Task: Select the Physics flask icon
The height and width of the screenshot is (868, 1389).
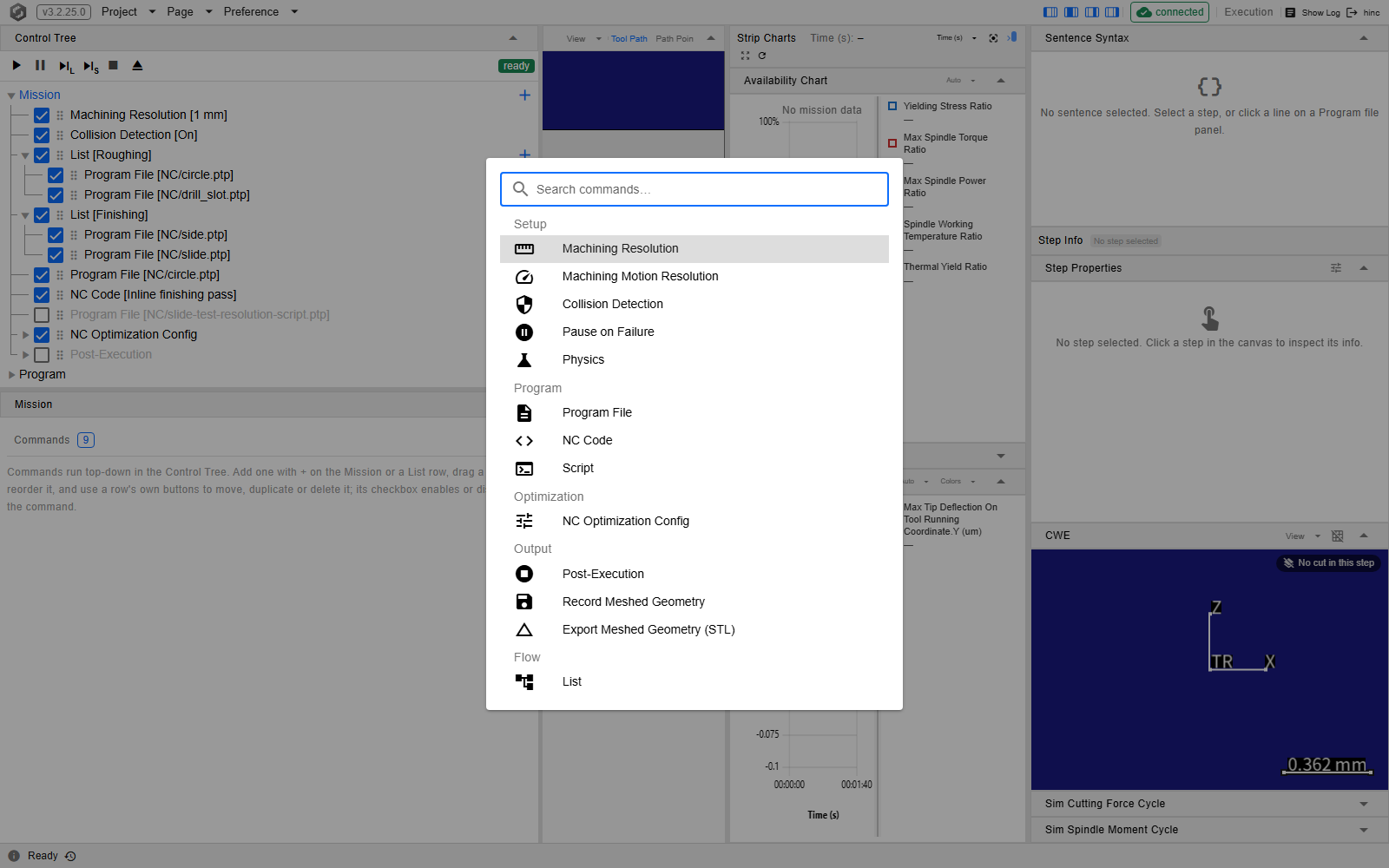Action: point(524,360)
